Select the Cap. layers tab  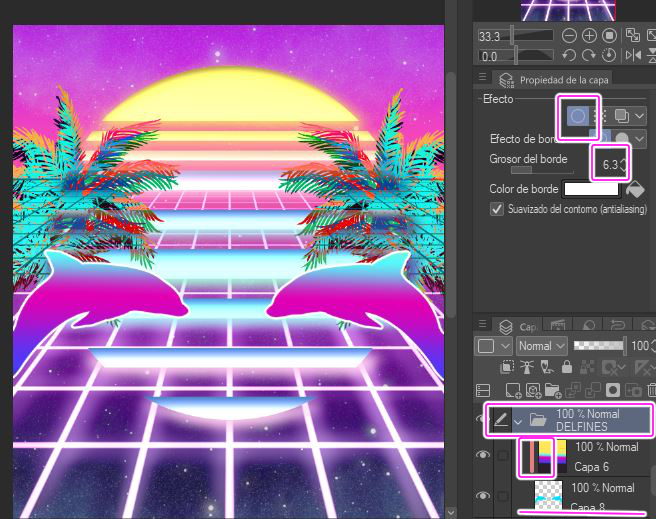click(x=517, y=326)
